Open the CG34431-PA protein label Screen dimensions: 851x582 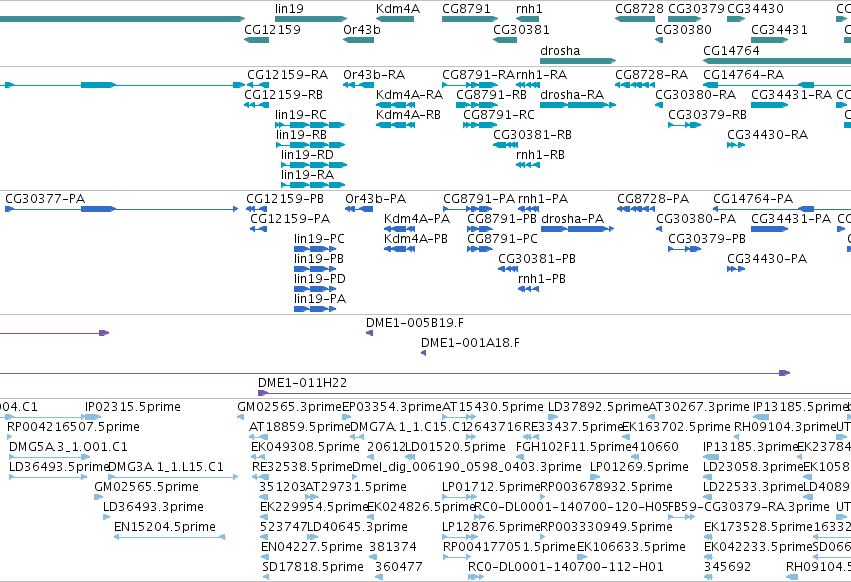point(791,219)
